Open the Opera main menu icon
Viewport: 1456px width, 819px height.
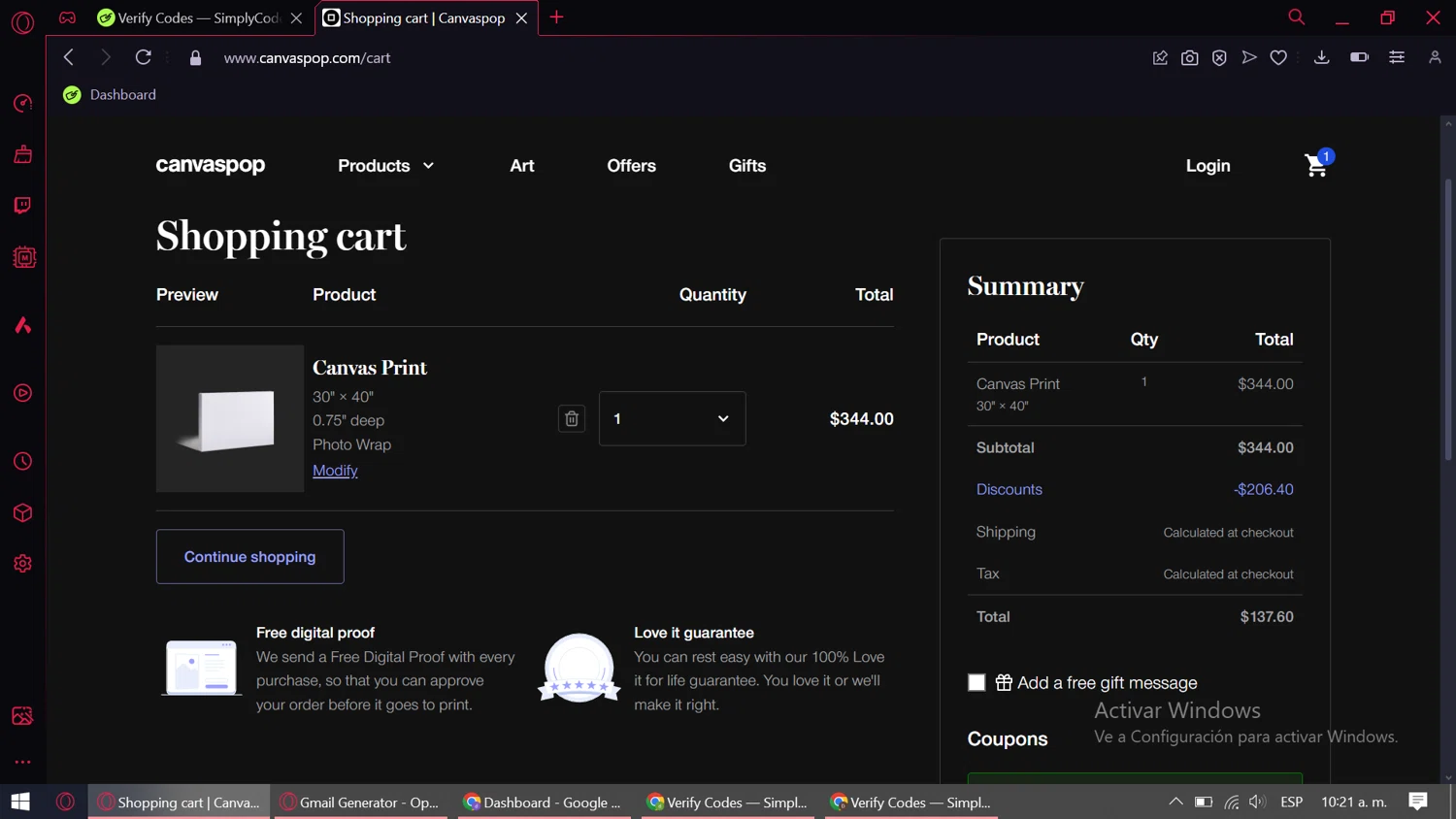(22, 21)
